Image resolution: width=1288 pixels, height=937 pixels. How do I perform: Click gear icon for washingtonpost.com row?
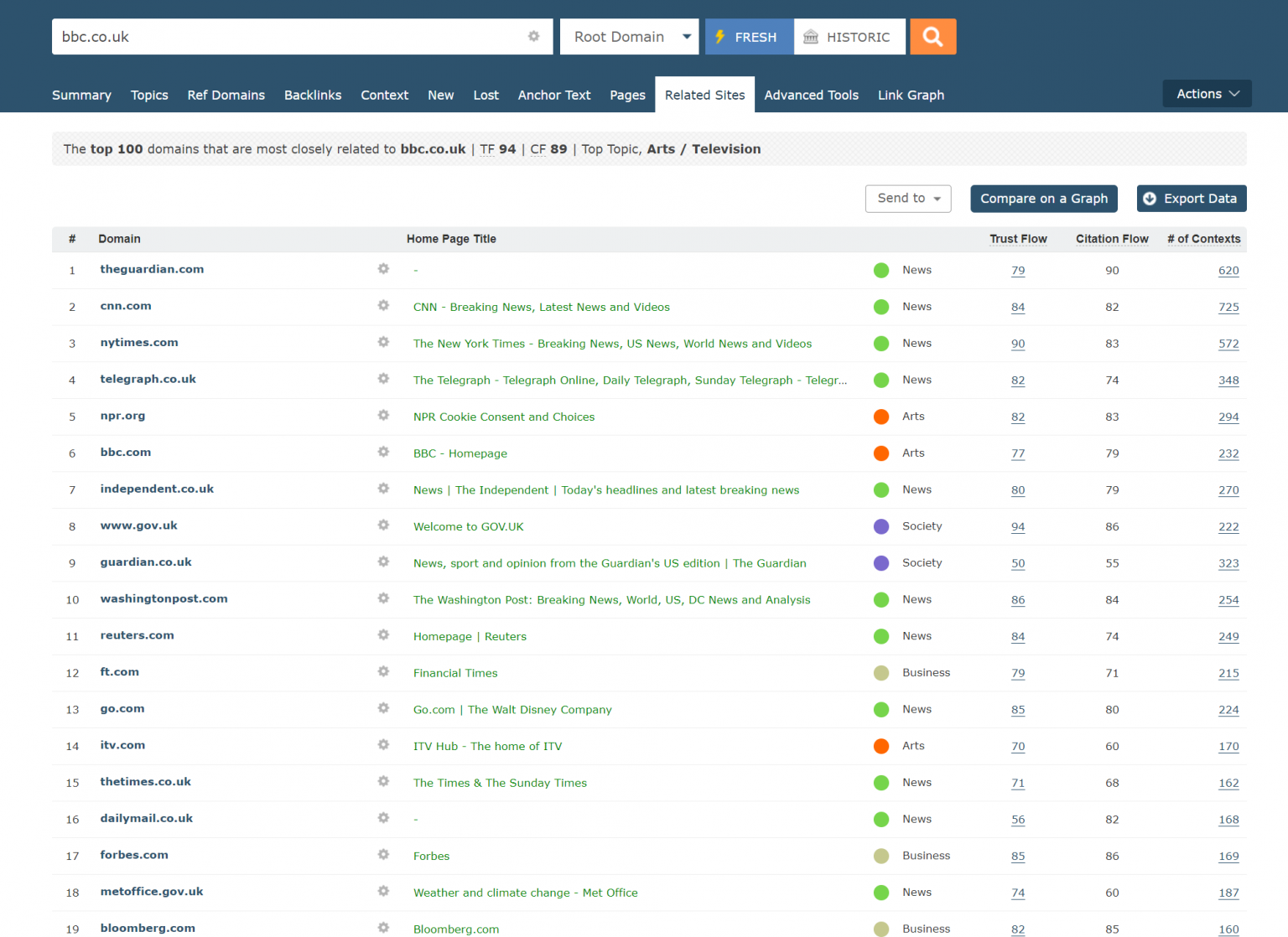383,598
